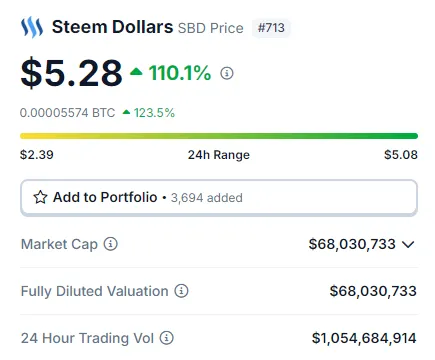Open info icon beside 110.1% price change

227,73
